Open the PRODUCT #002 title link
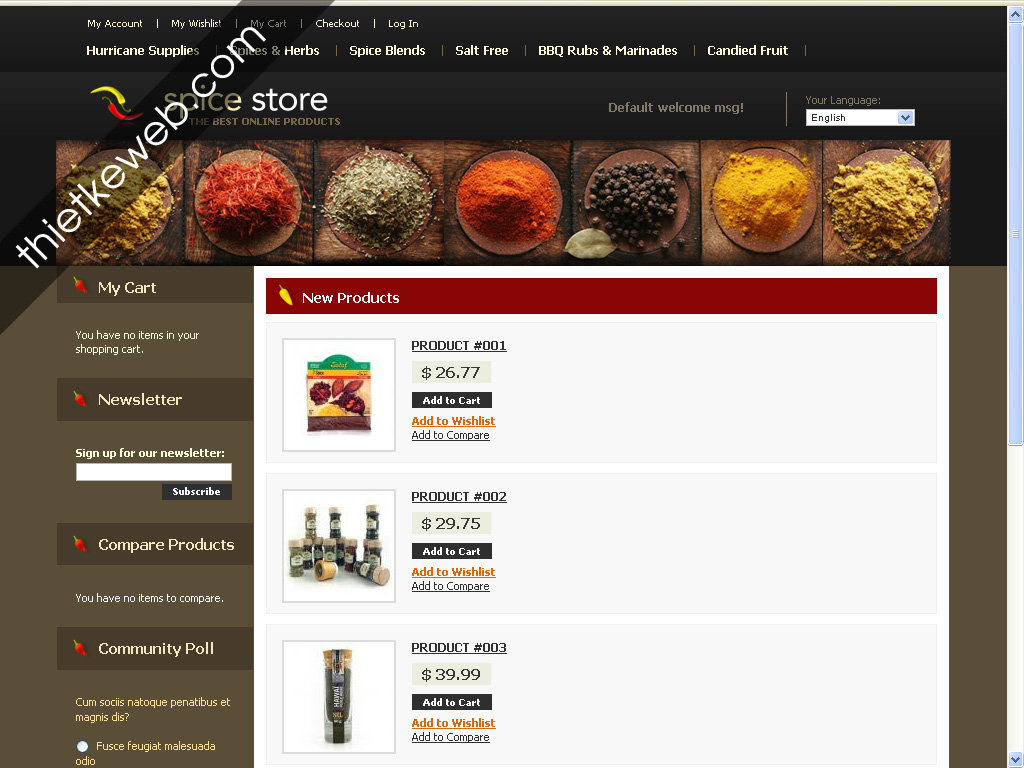The height and width of the screenshot is (768, 1024). click(x=458, y=496)
